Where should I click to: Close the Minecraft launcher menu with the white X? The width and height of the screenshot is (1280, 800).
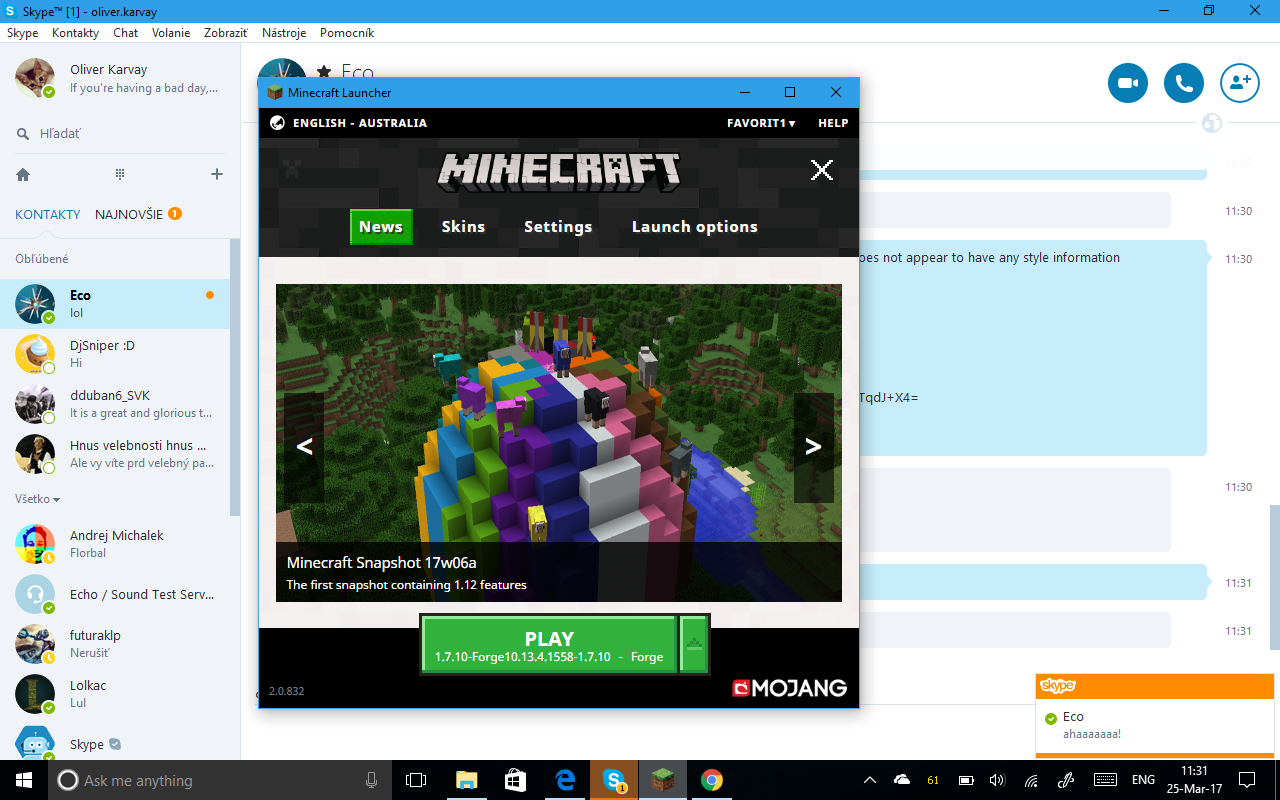click(x=822, y=170)
